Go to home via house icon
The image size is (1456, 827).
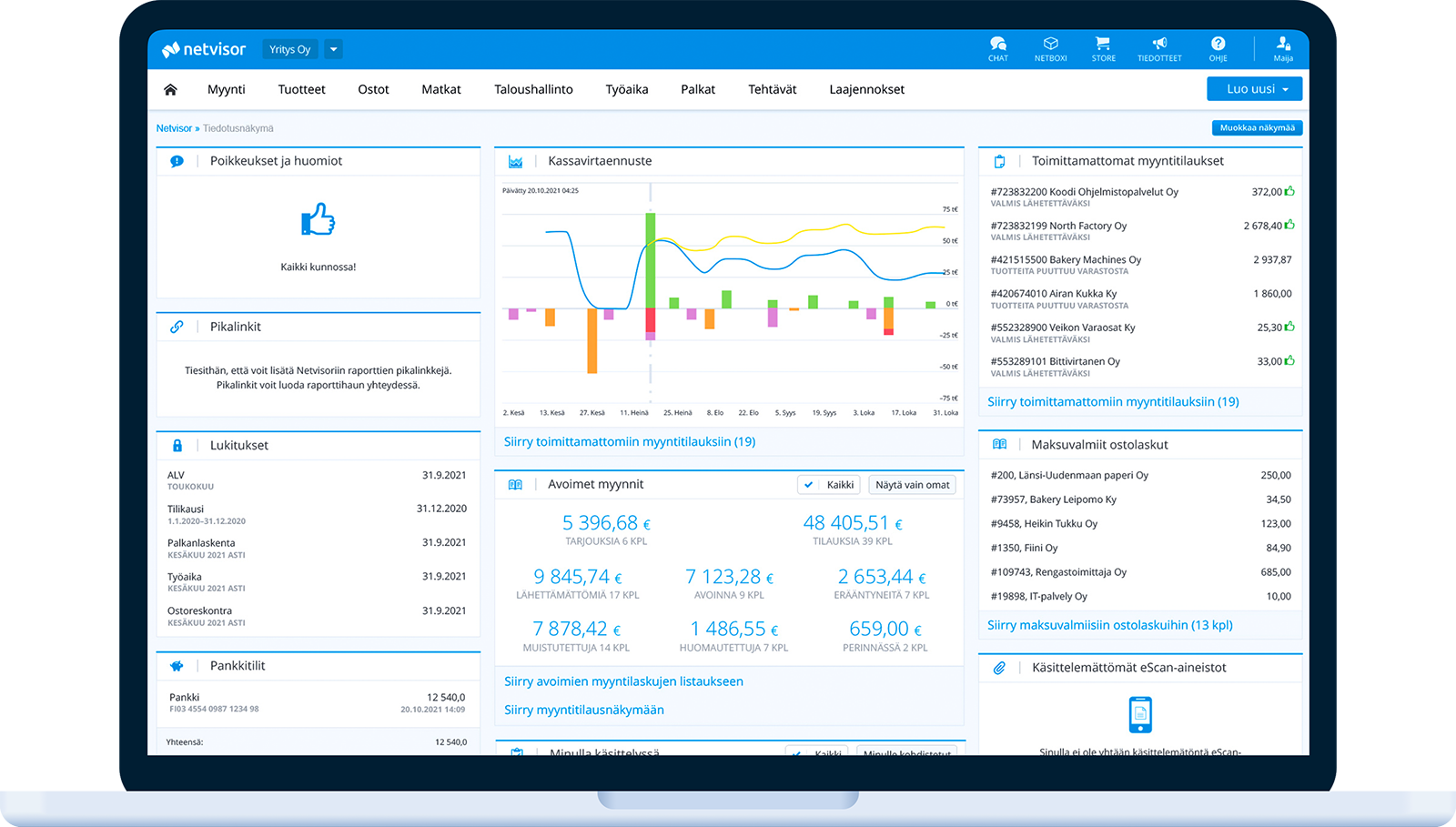(170, 89)
